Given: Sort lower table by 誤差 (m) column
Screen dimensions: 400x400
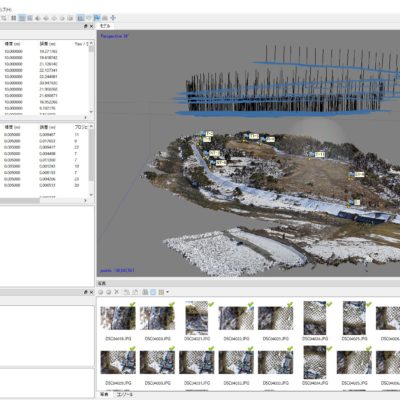Looking at the screenshot, I should point(48,127).
